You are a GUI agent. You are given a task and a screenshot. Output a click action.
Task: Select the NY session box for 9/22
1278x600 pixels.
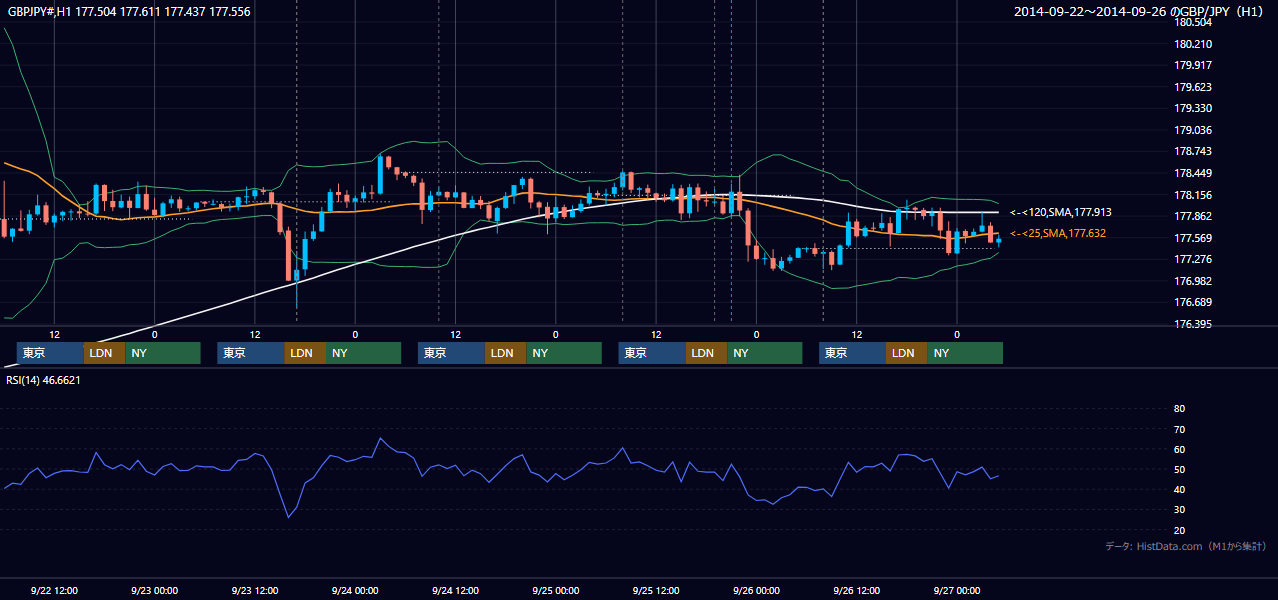[163, 353]
